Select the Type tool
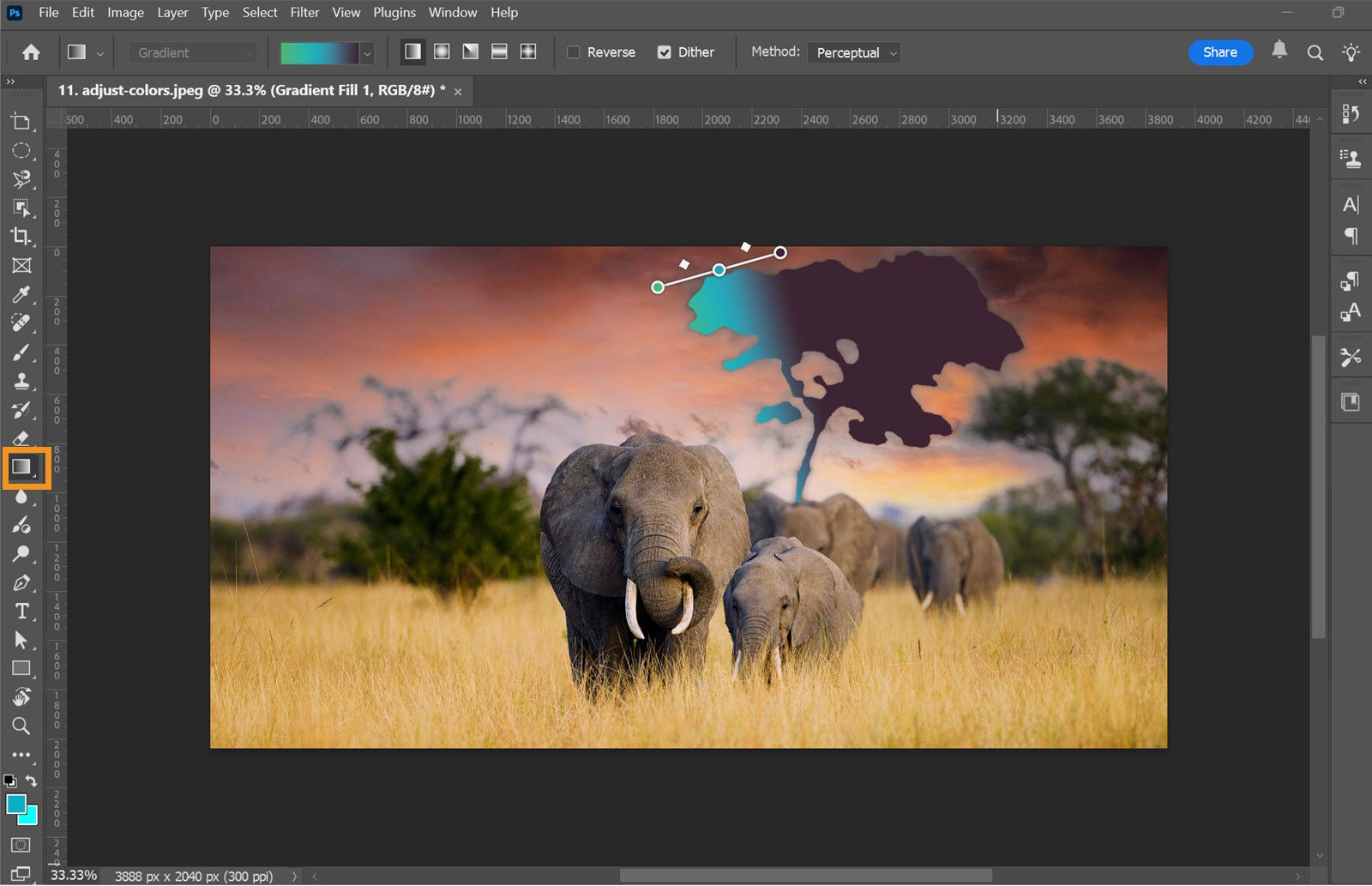 [x=21, y=611]
